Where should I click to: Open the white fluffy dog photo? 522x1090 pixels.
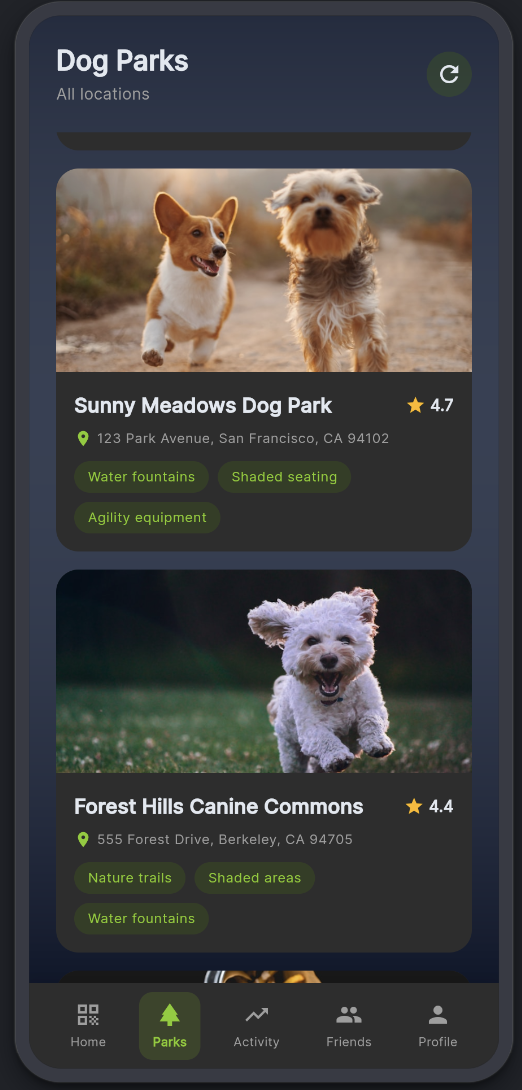[x=264, y=672]
